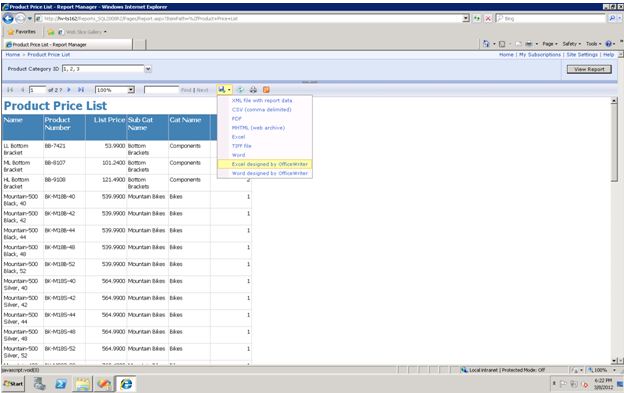The width and height of the screenshot is (624, 393).
Task: Click the Find link in report toolbar
Action: click(186, 90)
